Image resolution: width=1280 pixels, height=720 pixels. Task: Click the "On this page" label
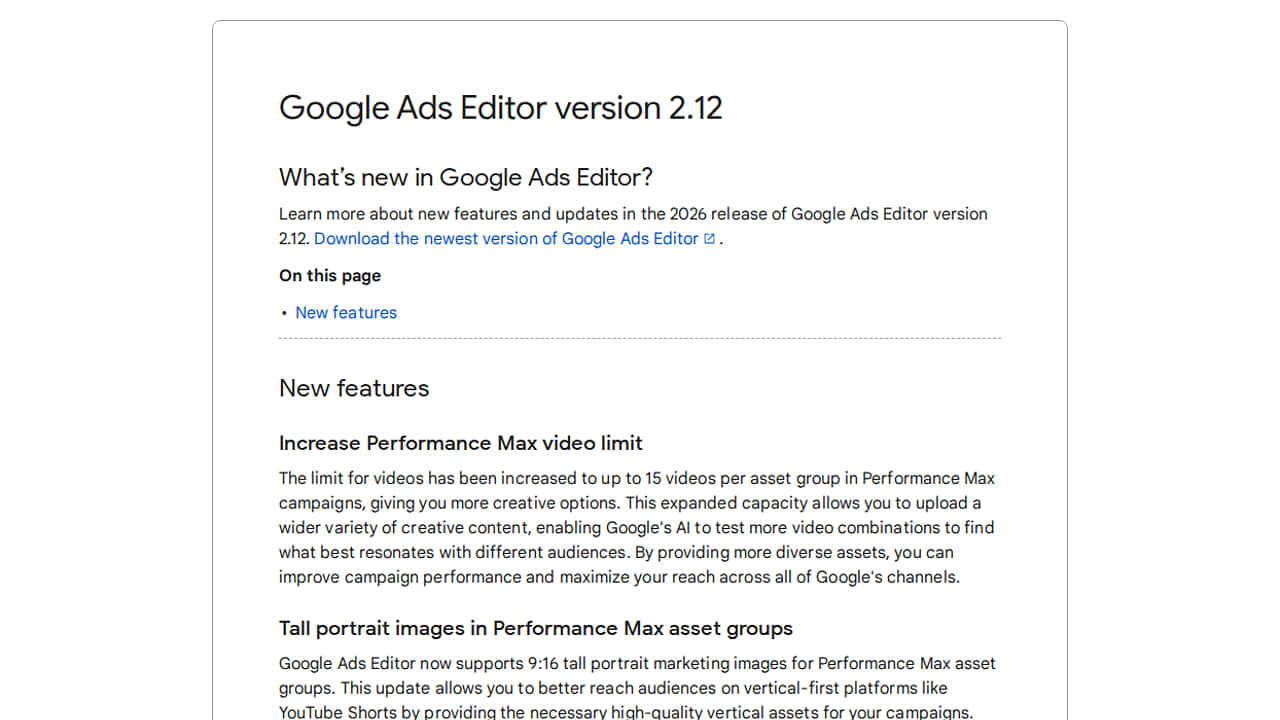[x=330, y=276]
